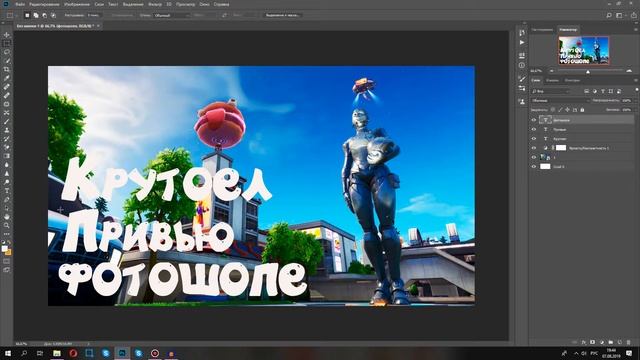Hide the фотошопе text layer
Screen dimensions: 640x360
[x=533, y=120]
